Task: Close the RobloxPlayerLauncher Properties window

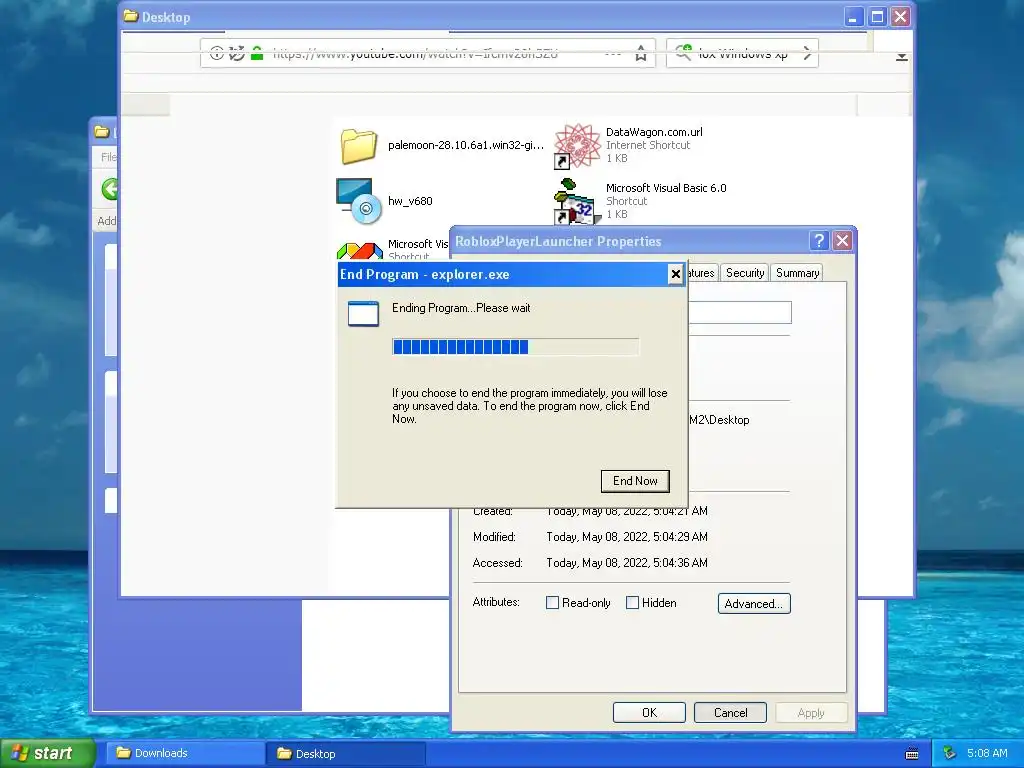Action: [842, 241]
